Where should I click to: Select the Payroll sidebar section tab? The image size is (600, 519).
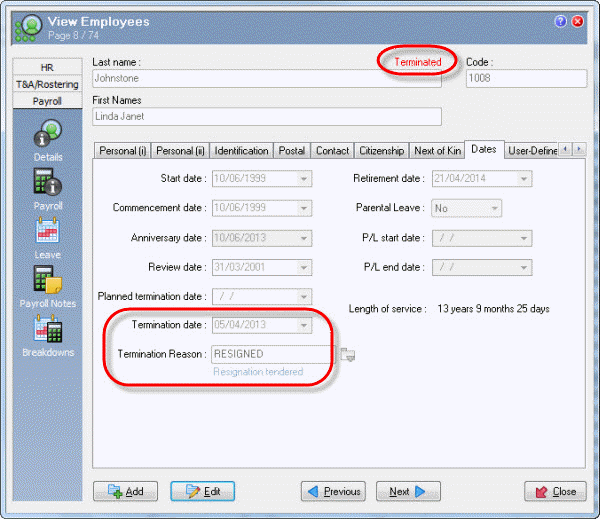pos(47,101)
